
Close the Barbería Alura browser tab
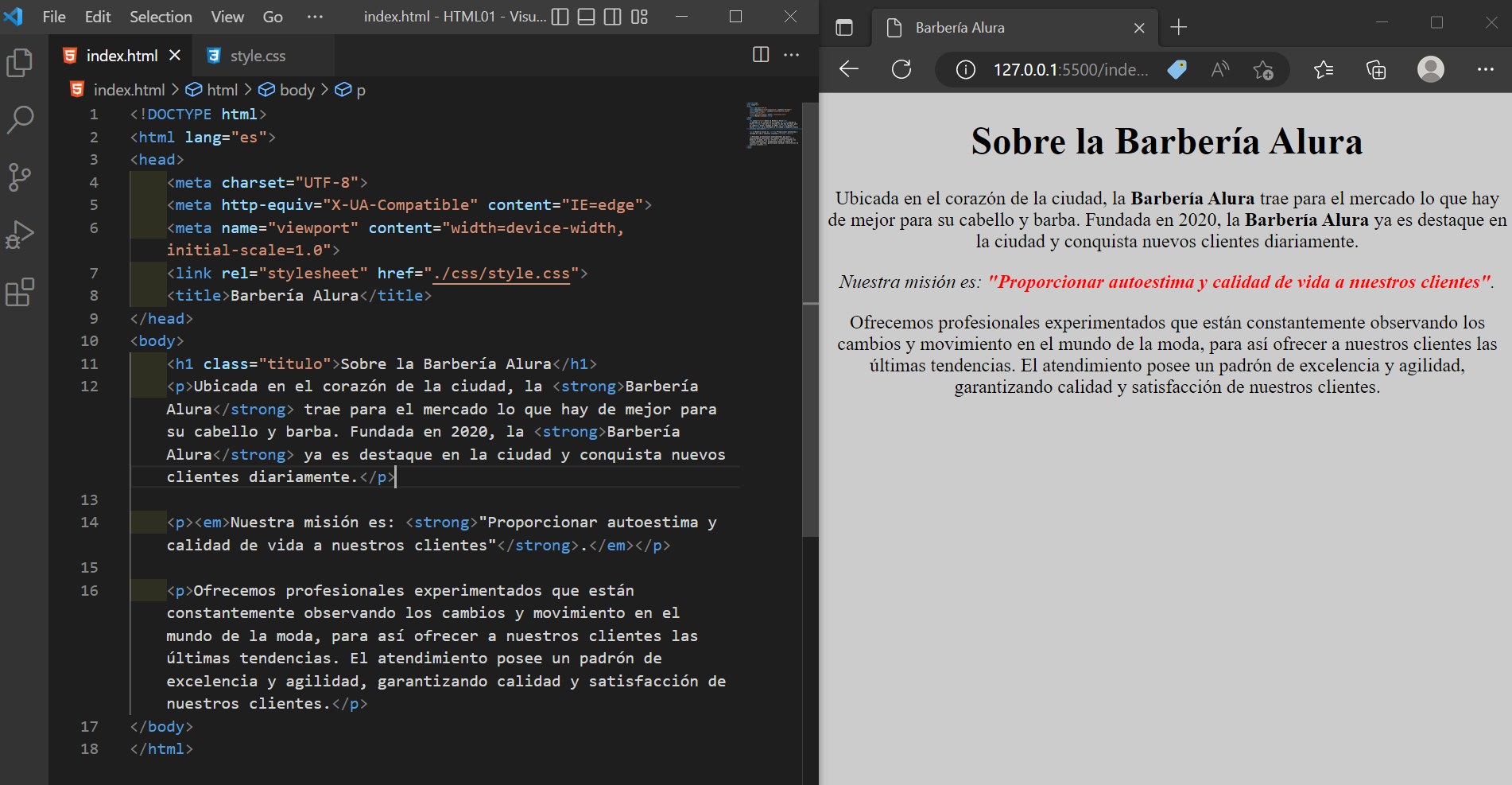pos(1139,28)
